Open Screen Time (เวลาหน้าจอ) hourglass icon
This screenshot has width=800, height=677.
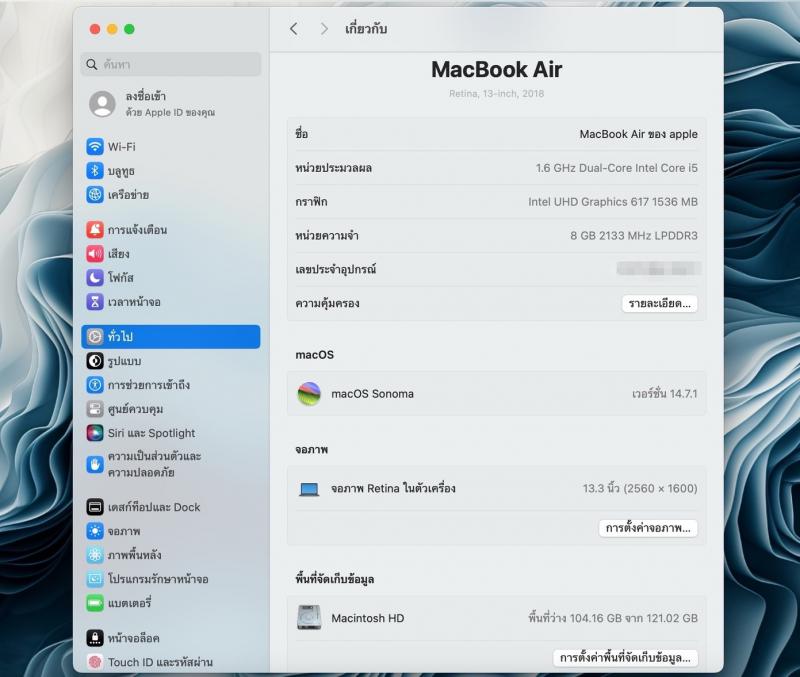pos(95,302)
